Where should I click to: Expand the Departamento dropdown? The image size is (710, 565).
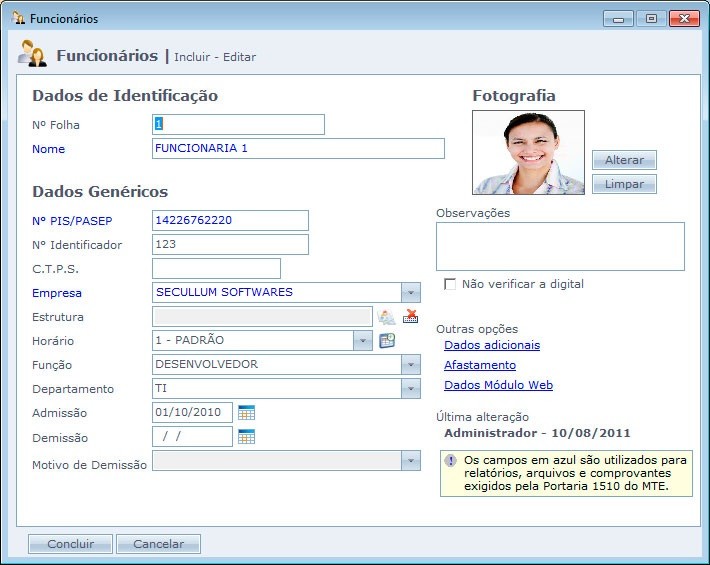[x=410, y=389]
